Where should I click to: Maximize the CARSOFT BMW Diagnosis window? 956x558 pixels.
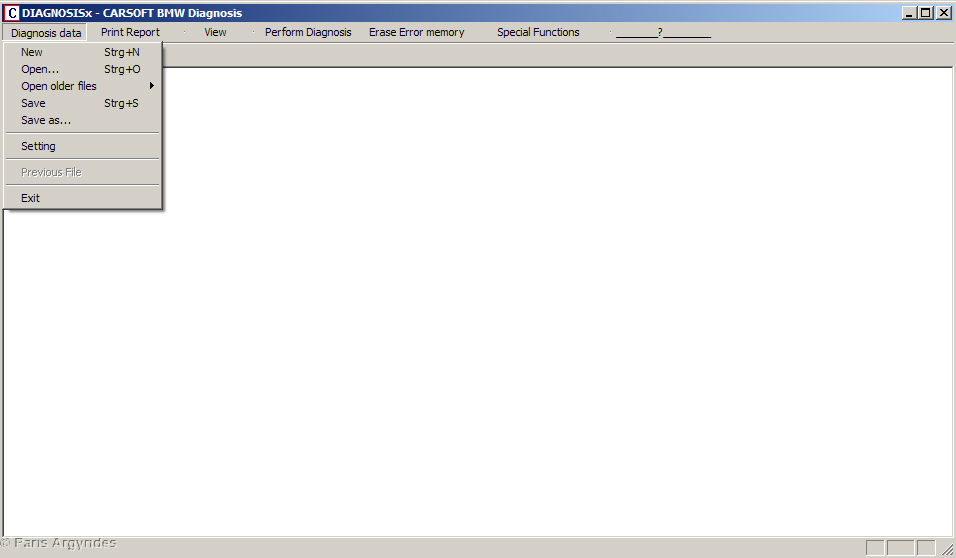pos(926,13)
